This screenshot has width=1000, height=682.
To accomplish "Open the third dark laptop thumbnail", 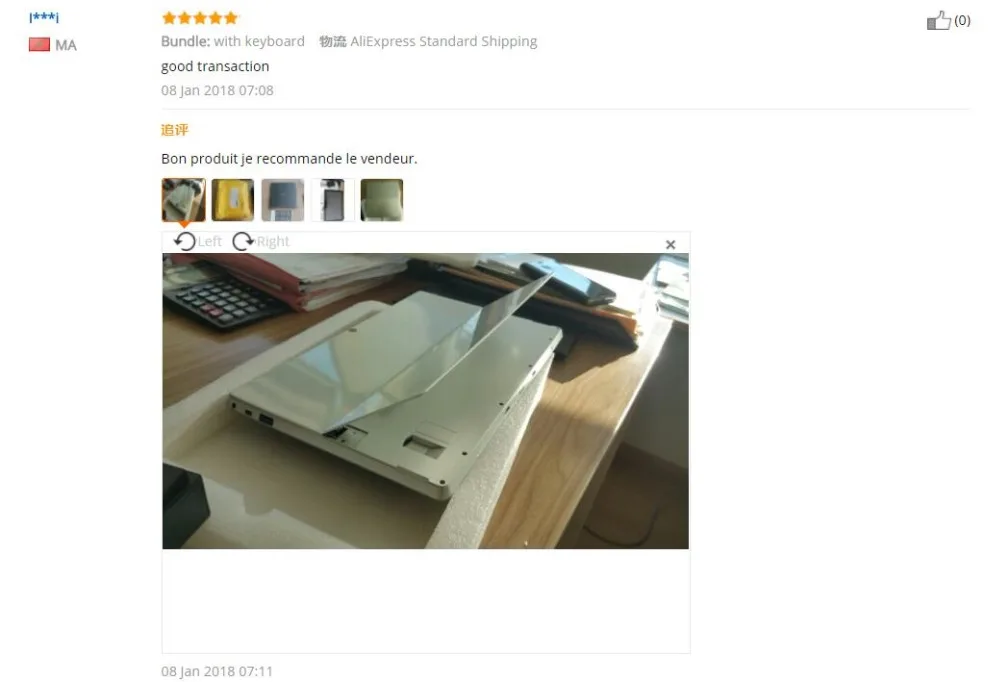I will (283, 200).
